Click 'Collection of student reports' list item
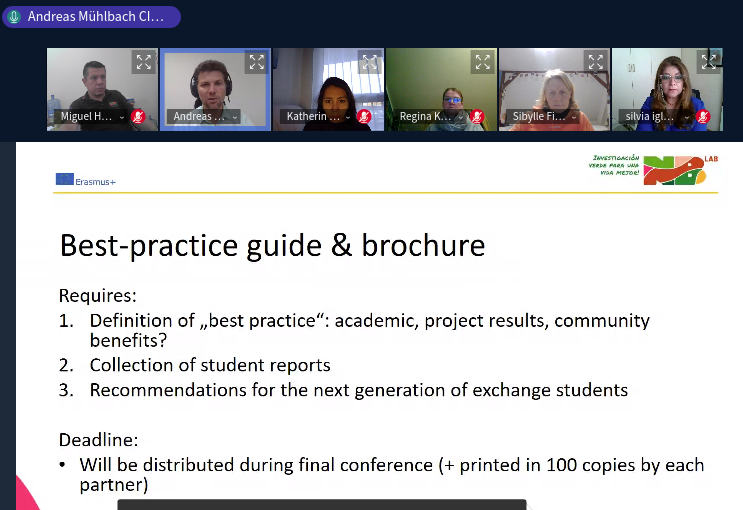The image size is (743, 510). 210,365
